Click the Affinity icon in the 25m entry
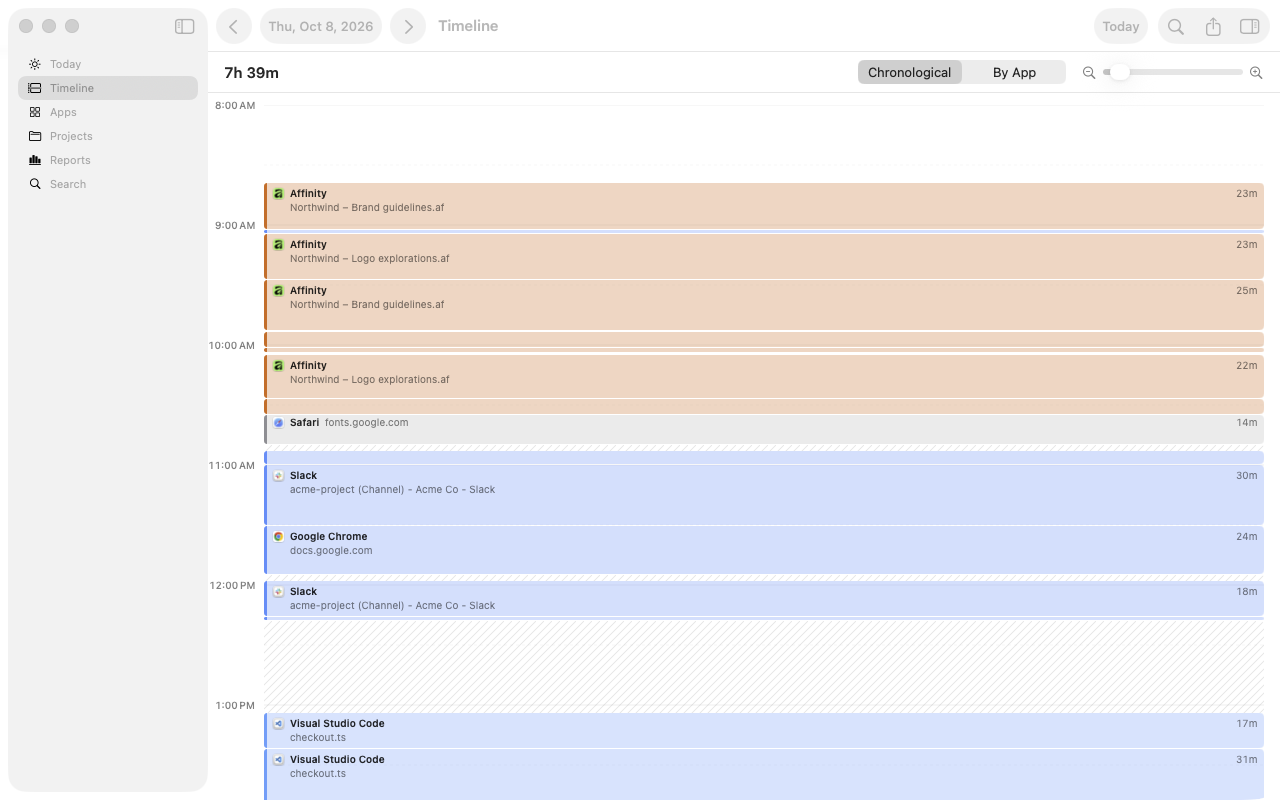The width and height of the screenshot is (1280, 800). [279, 291]
